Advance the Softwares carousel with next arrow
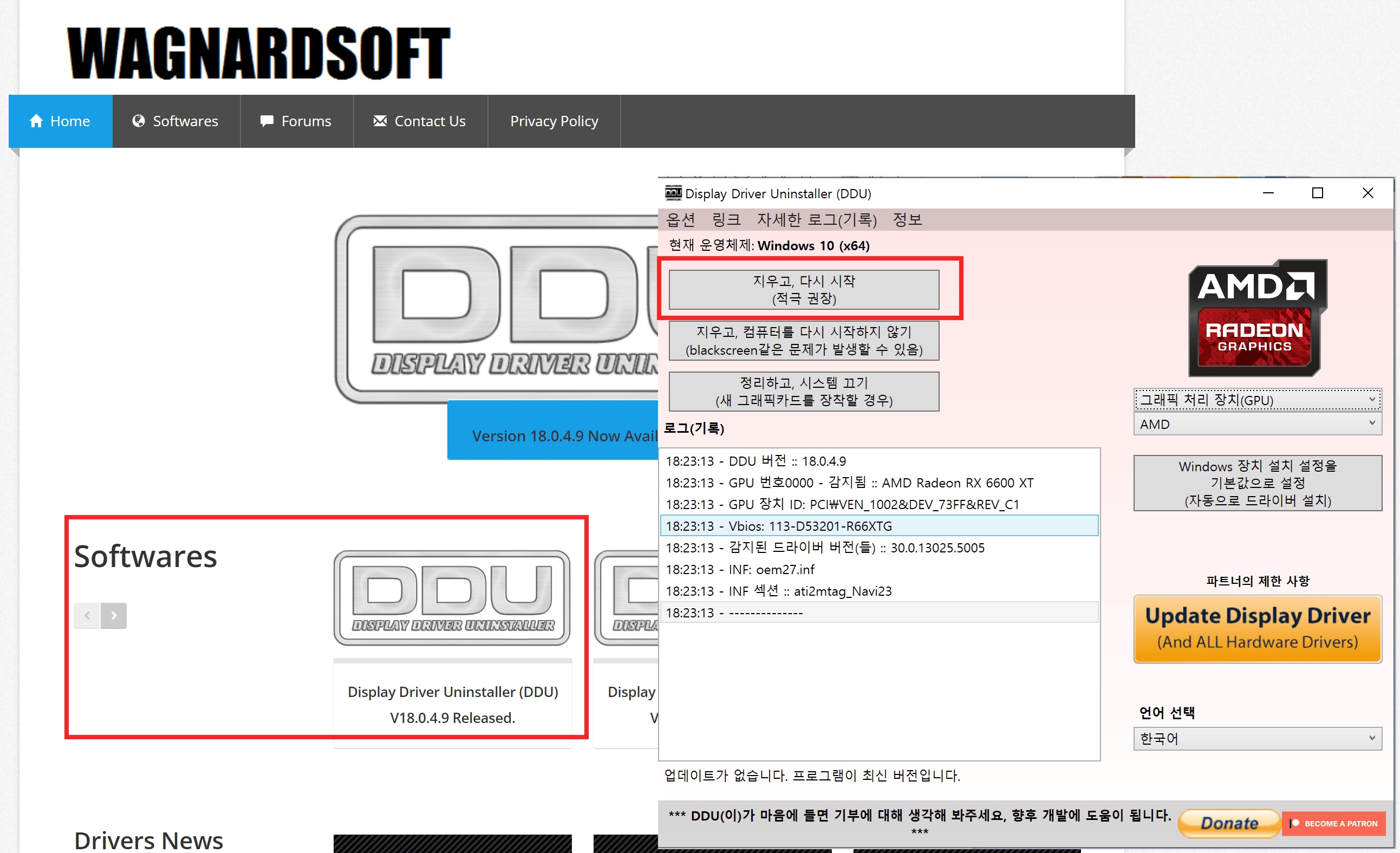Viewport: 1400px width, 853px height. [x=114, y=615]
